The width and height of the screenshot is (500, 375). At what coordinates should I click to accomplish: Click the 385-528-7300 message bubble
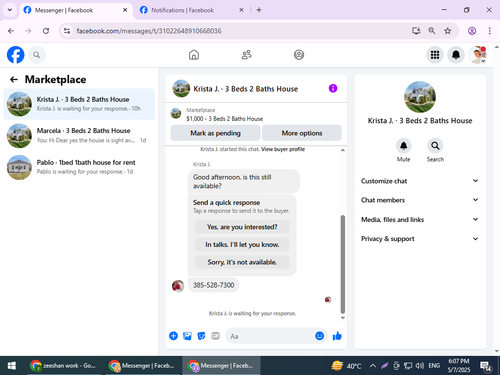[x=213, y=285]
